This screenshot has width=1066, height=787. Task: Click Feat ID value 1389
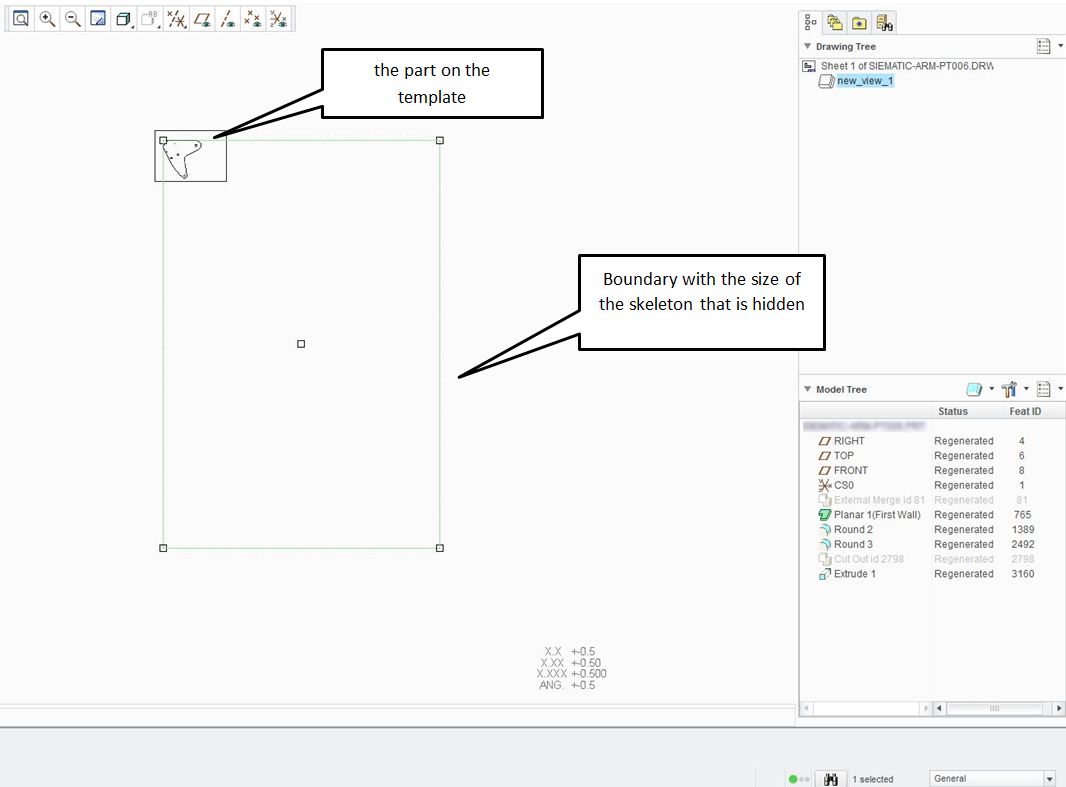click(1022, 529)
